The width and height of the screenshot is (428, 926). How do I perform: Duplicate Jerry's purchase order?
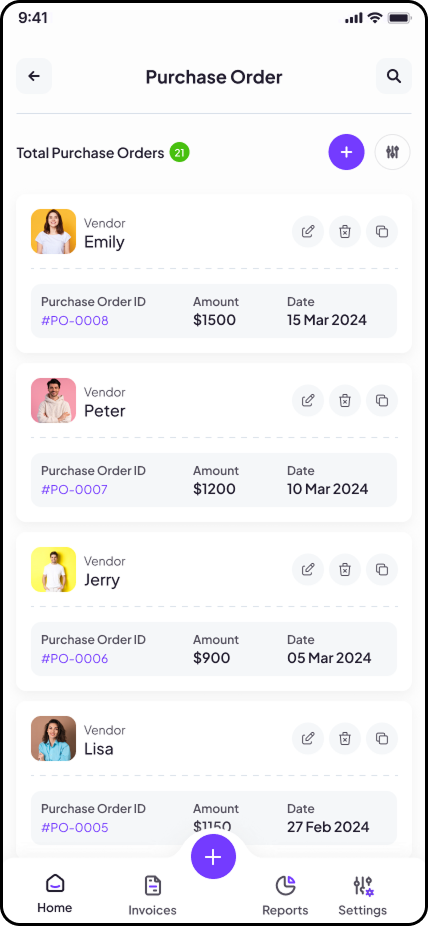click(x=382, y=569)
